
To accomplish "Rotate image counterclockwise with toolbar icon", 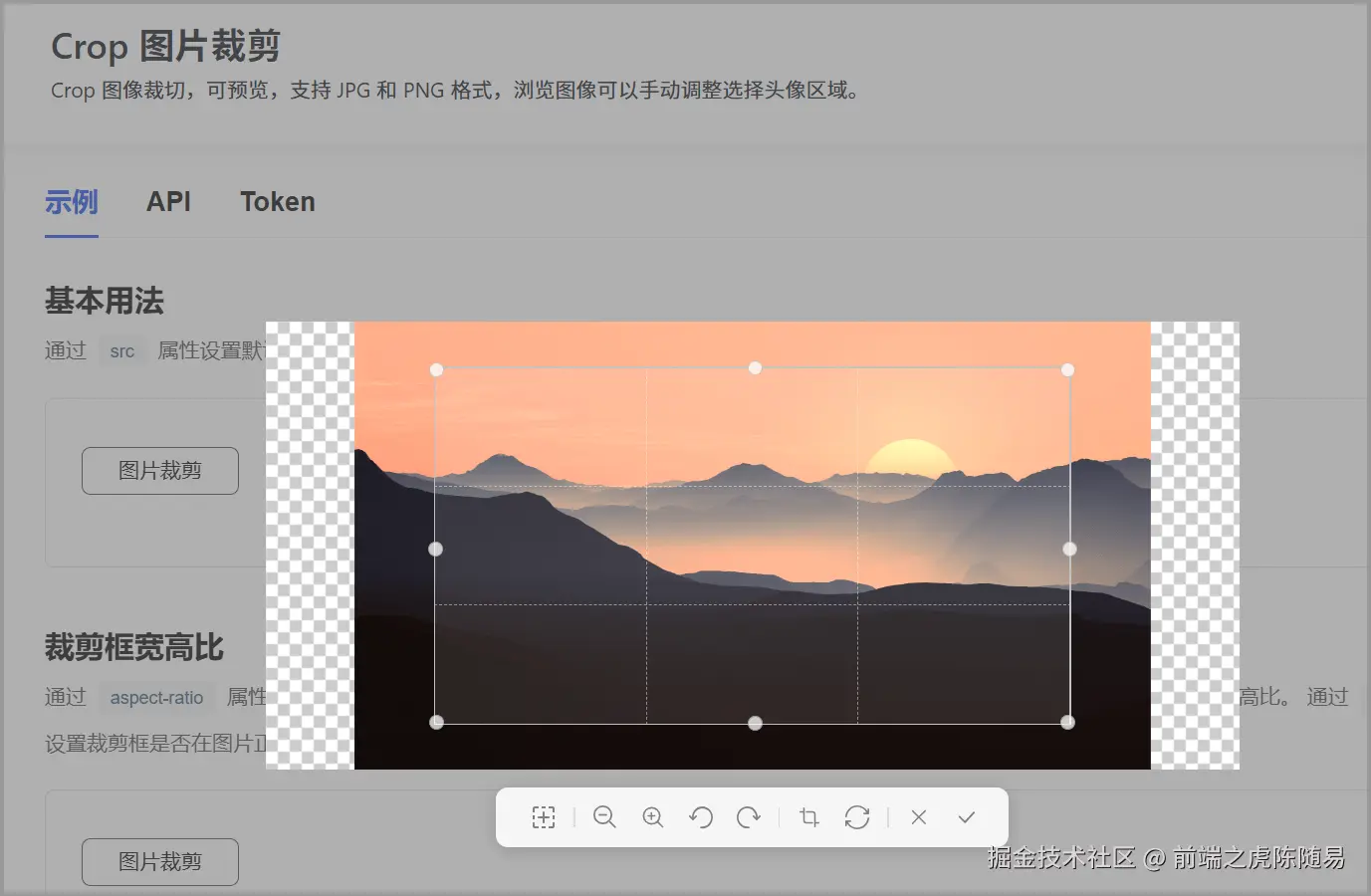I will point(701,817).
